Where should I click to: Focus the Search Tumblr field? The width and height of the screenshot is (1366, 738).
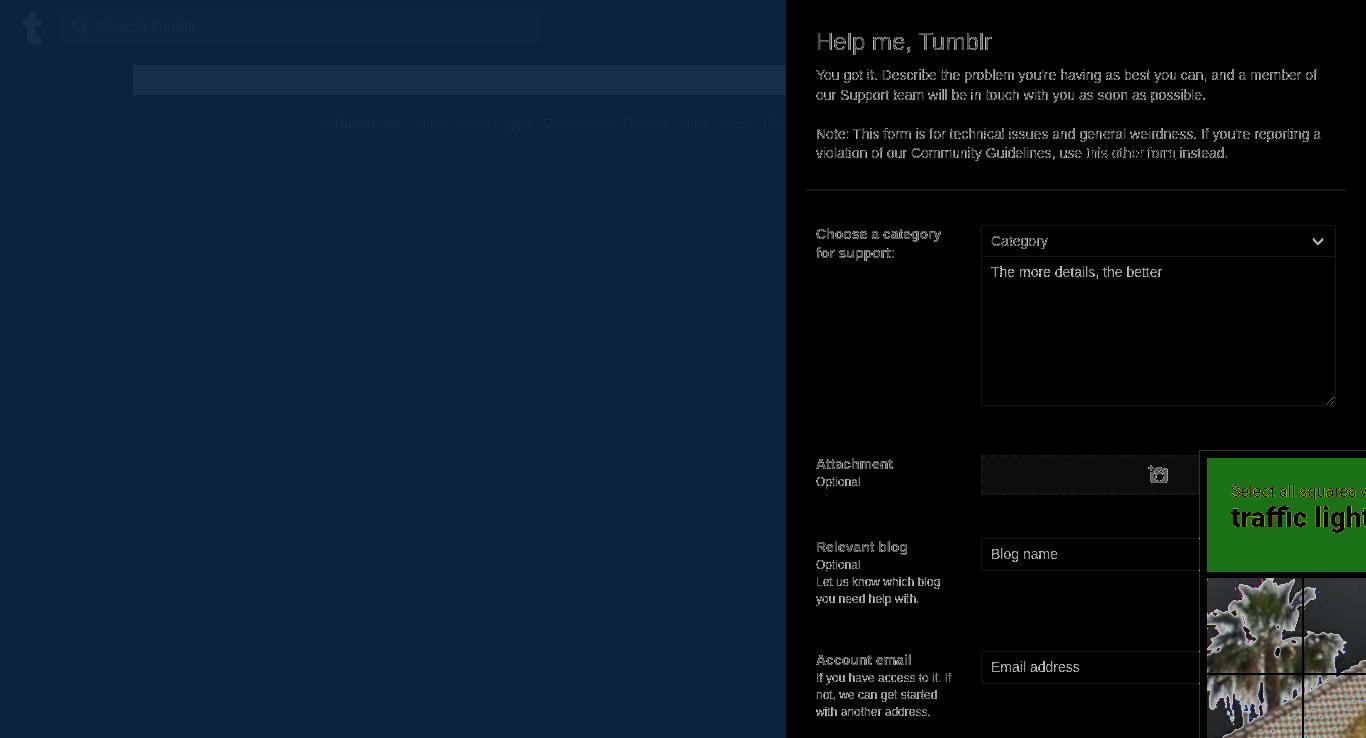point(300,27)
